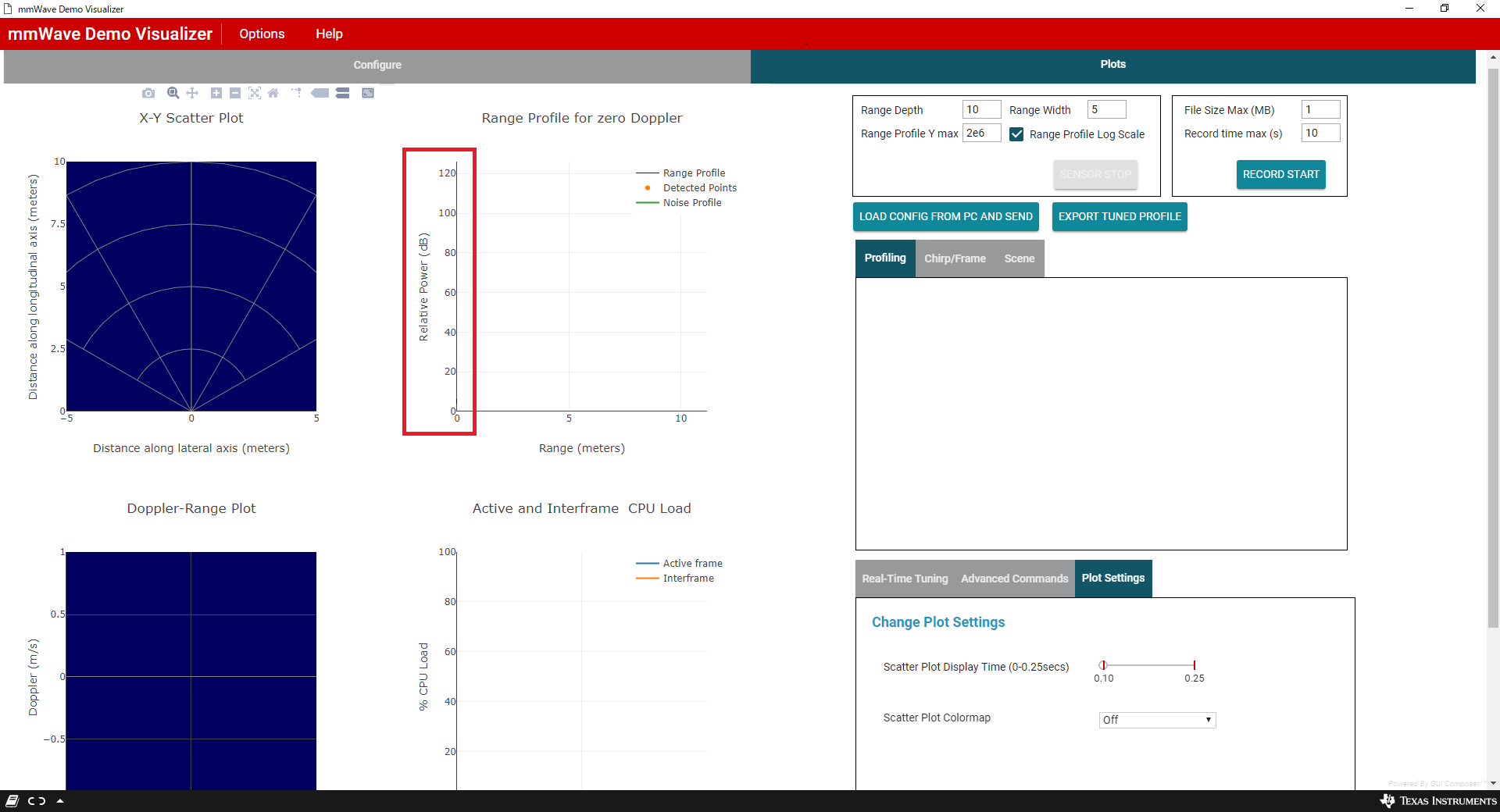1500x812 pixels.
Task: Adjust Scatter Plot Display Time slider handle
Action: point(1103,665)
